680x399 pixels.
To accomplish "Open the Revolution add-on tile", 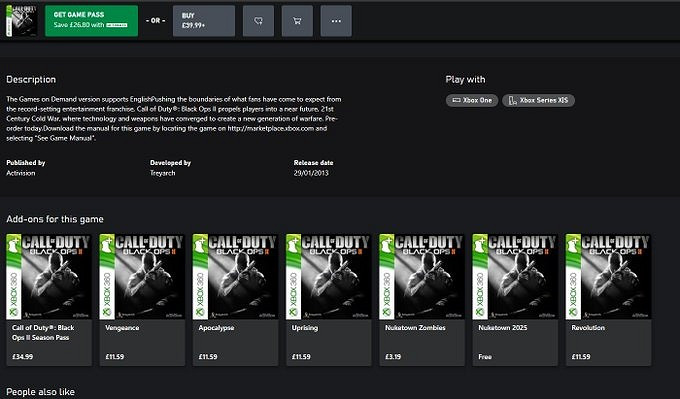I will coord(608,300).
